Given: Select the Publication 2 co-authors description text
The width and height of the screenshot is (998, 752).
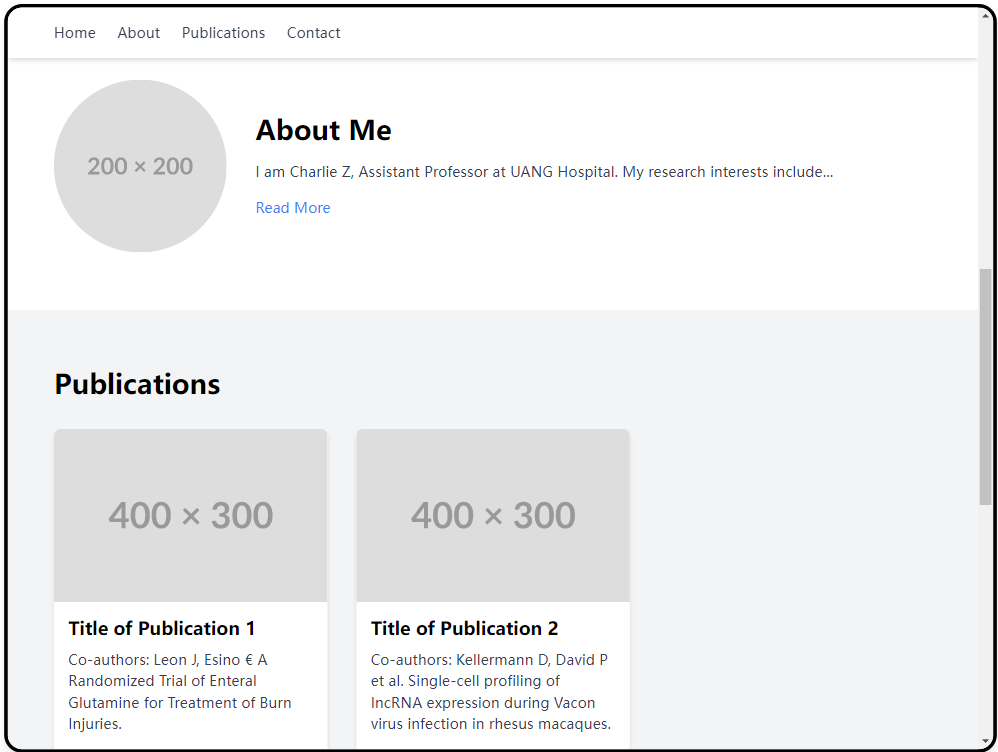Looking at the screenshot, I should click(491, 692).
